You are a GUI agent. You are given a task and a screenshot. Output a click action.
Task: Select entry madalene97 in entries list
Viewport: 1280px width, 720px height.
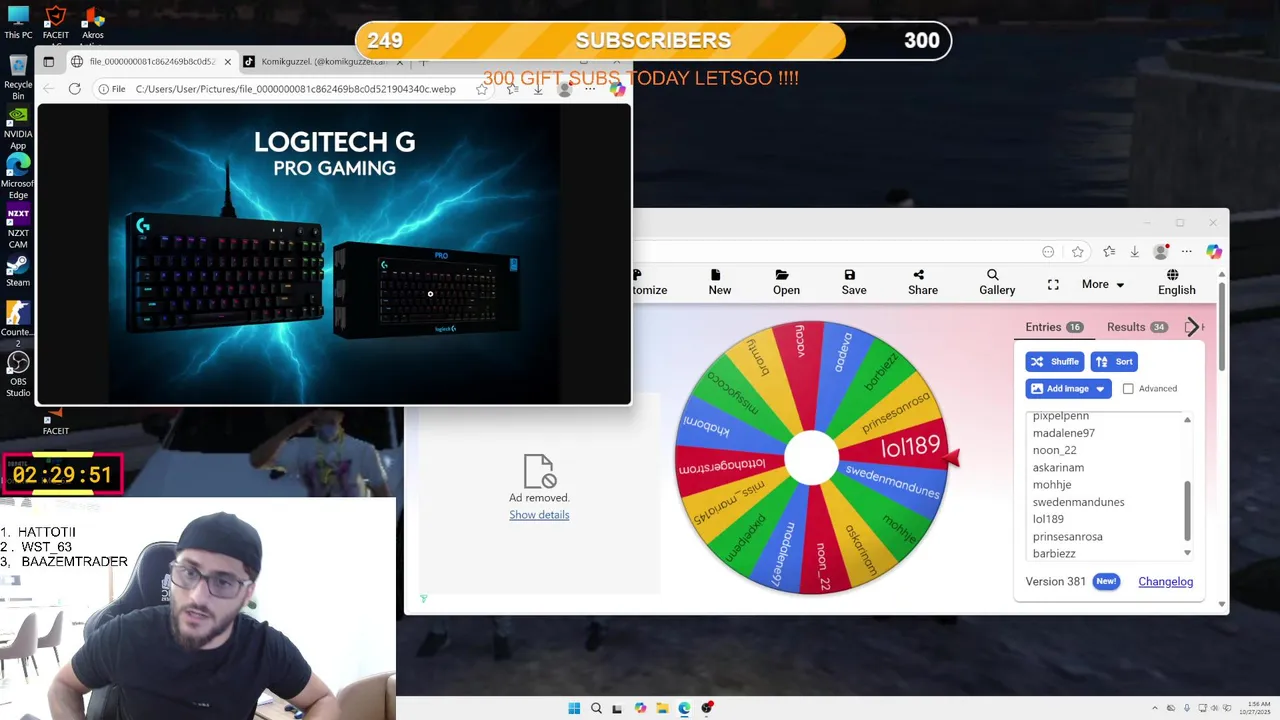click(1063, 433)
